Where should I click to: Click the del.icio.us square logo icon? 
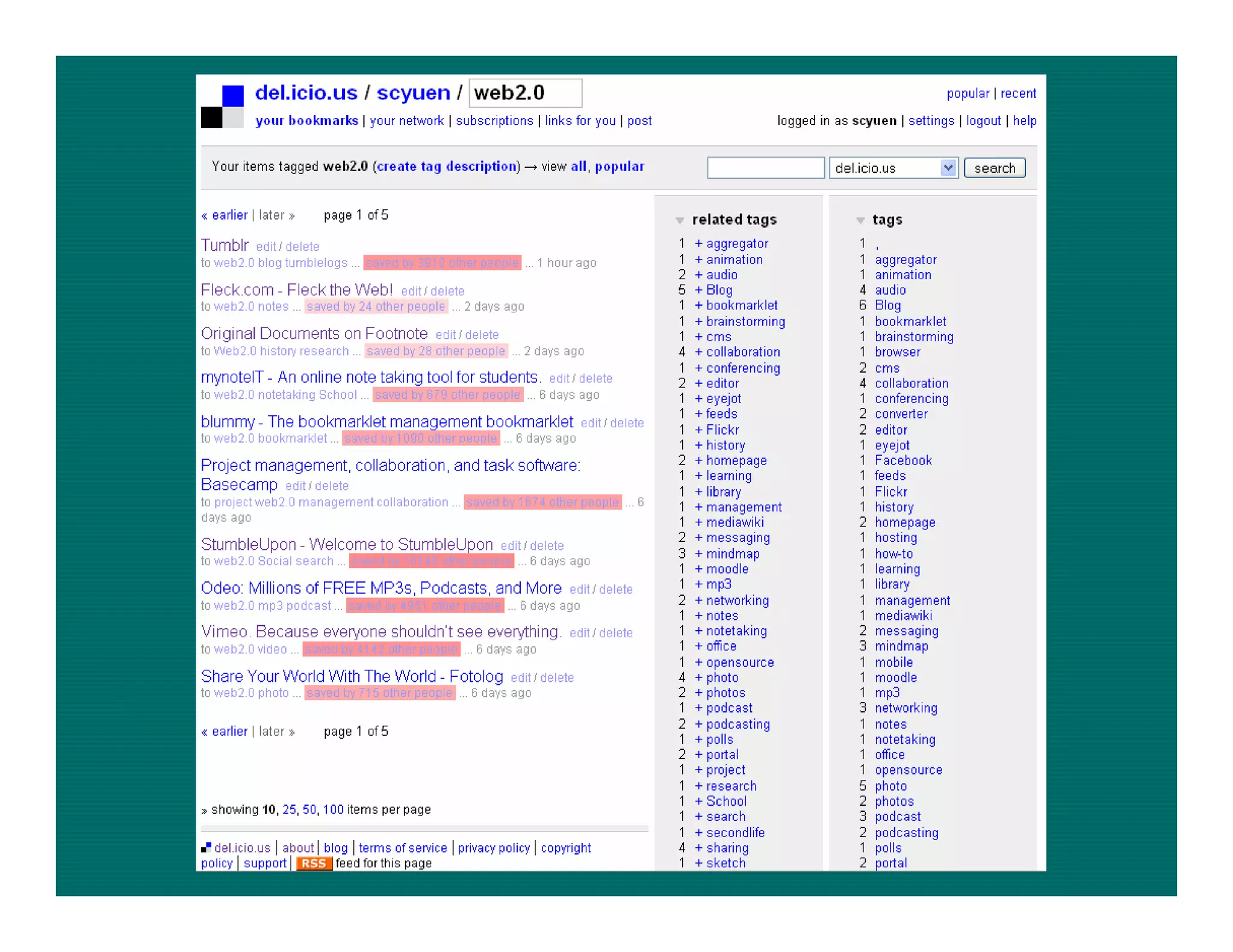coord(222,107)
